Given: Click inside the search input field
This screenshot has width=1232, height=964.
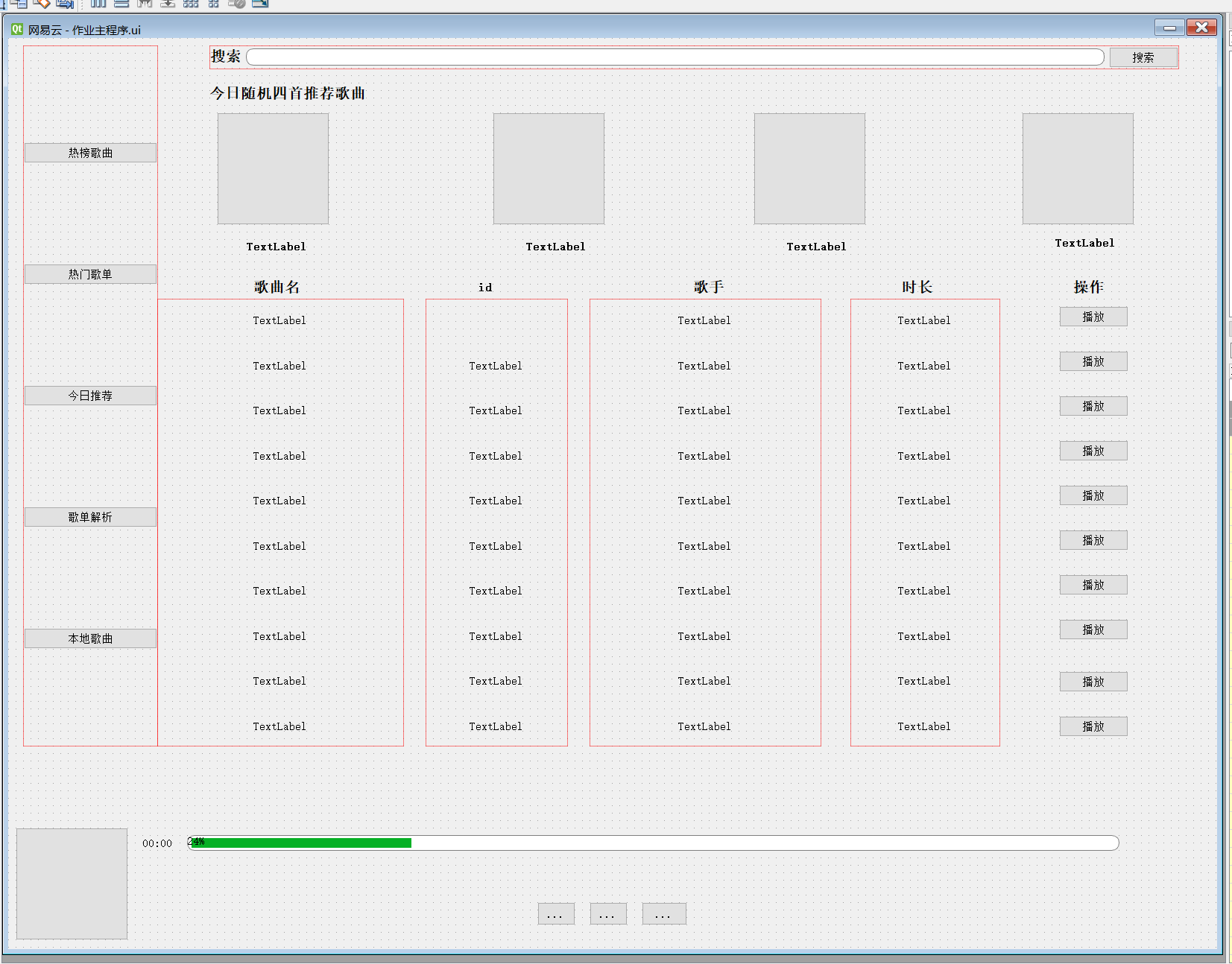Looking at the screenshot, I should [x=671, y=56].
